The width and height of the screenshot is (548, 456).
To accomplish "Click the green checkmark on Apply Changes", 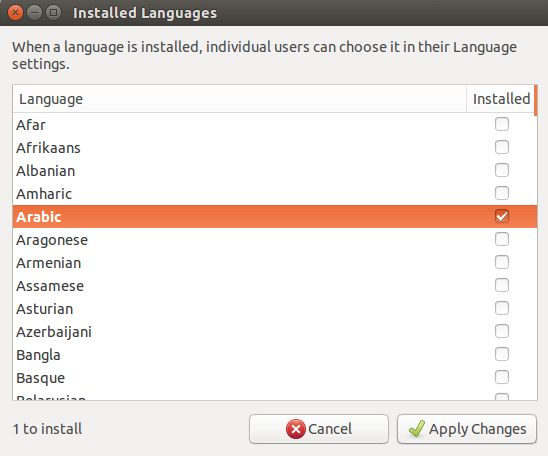I will [x=417, y=428].
